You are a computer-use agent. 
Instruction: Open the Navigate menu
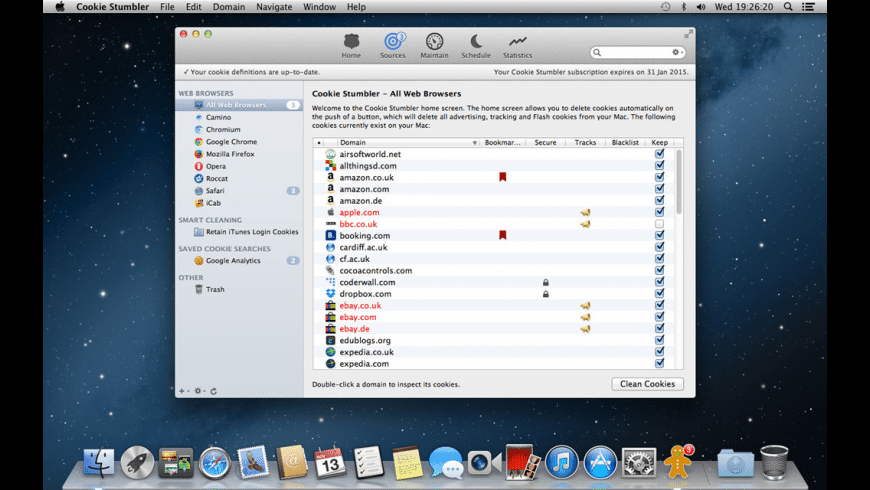point(274,7)
